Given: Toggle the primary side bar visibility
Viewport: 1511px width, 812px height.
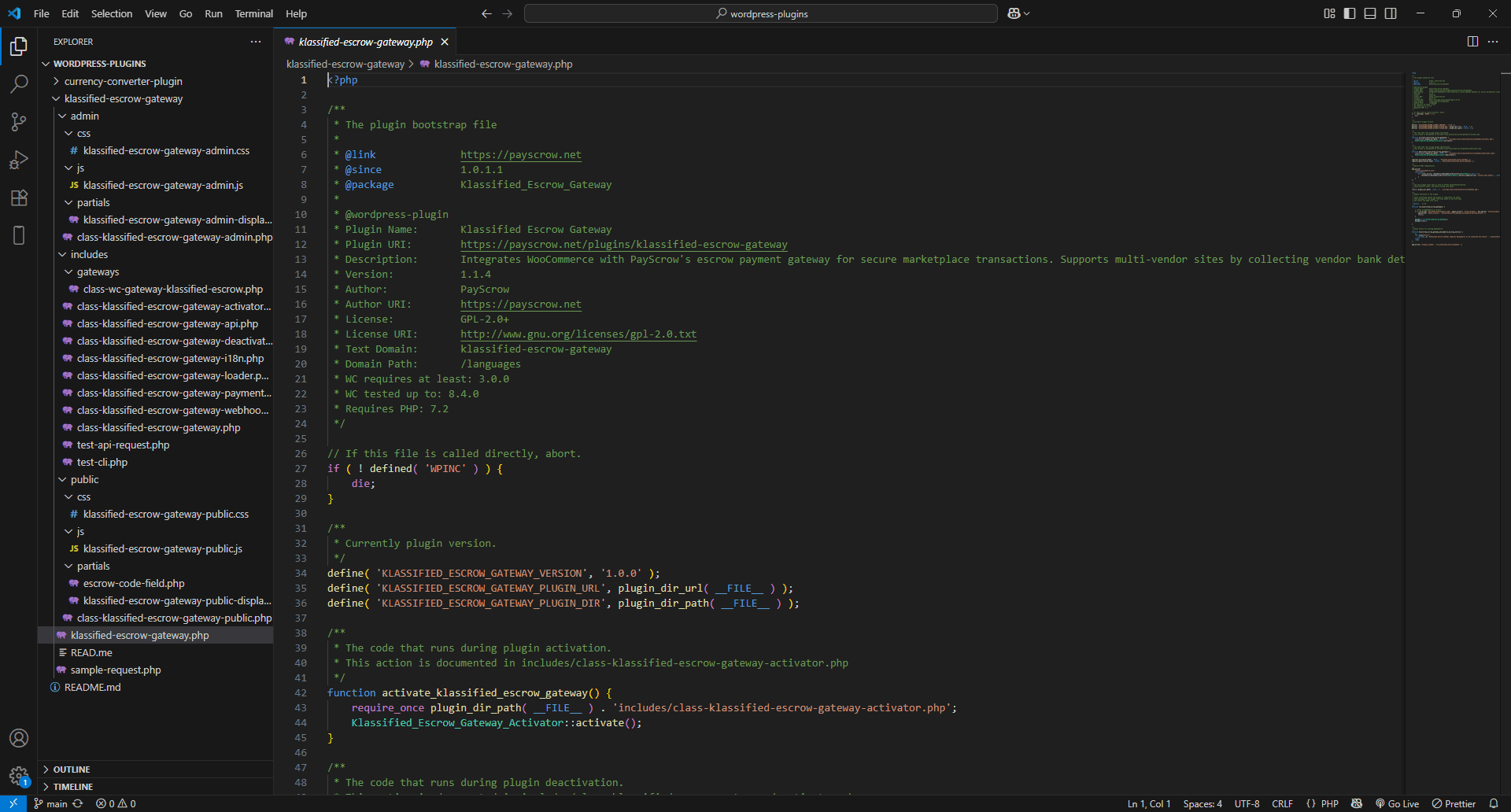Looking at the screenshot, I should coord(1350,13).
